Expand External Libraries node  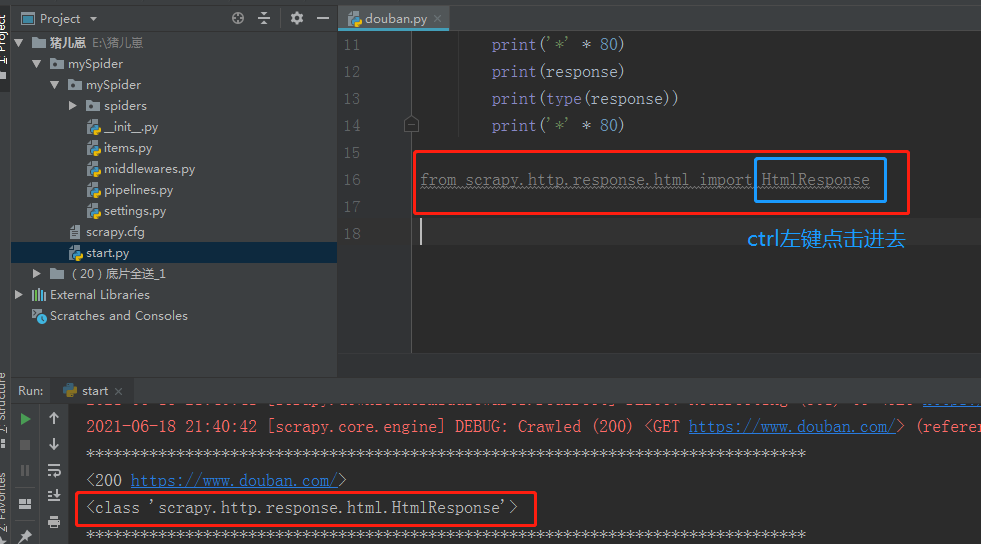tap(19, 295)
